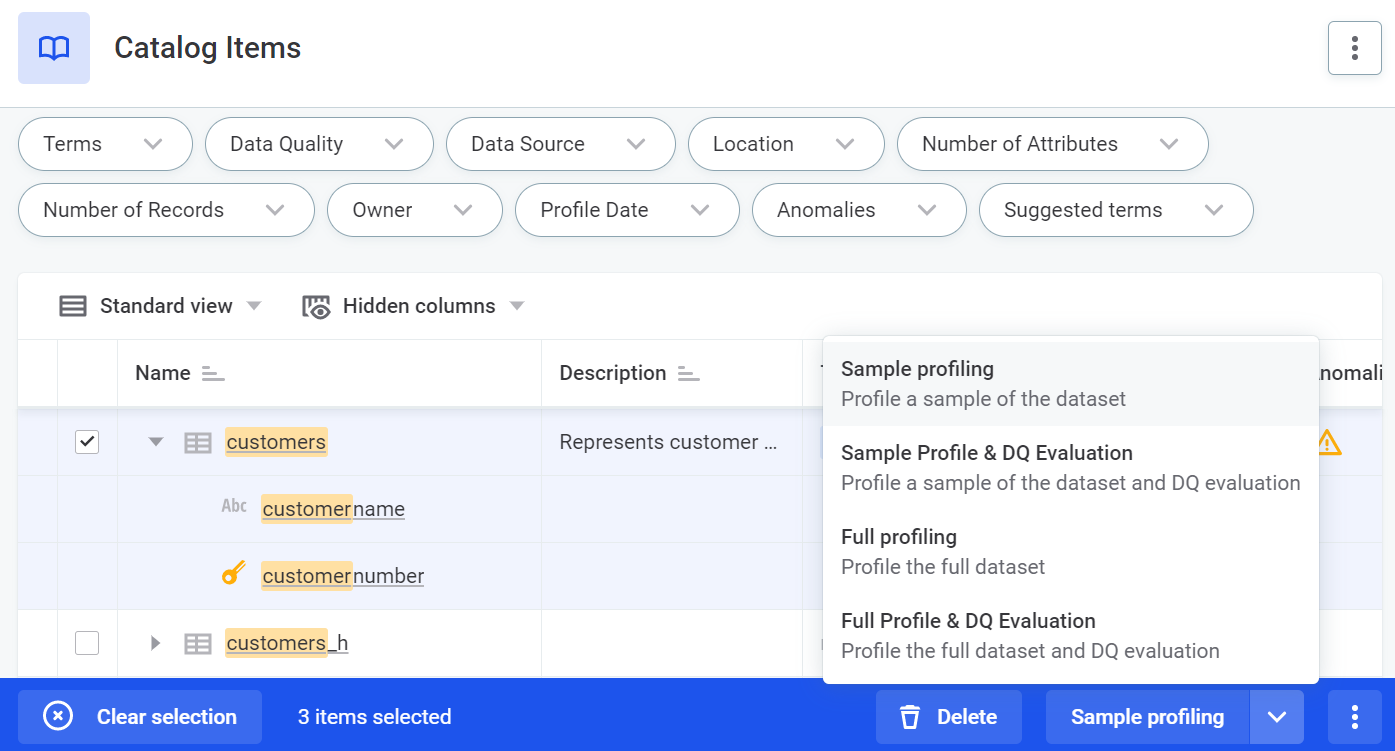The width and height of the screenshot is (1395, 751).
Task: Click the sort icon next to Name column
Action: (x=213, y=374)
